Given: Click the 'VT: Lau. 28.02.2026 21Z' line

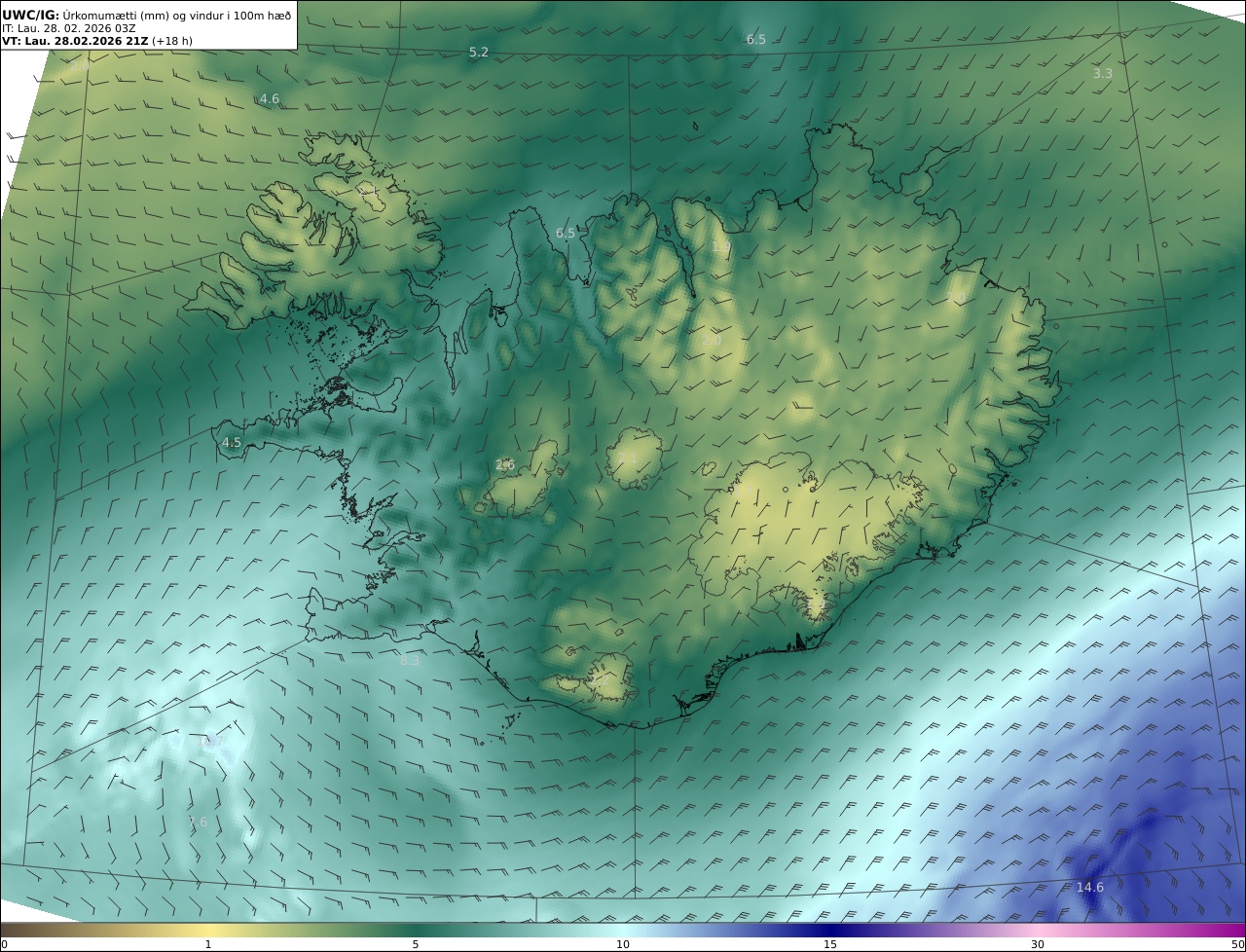Looking at the screenshot, I should (97, 41).
